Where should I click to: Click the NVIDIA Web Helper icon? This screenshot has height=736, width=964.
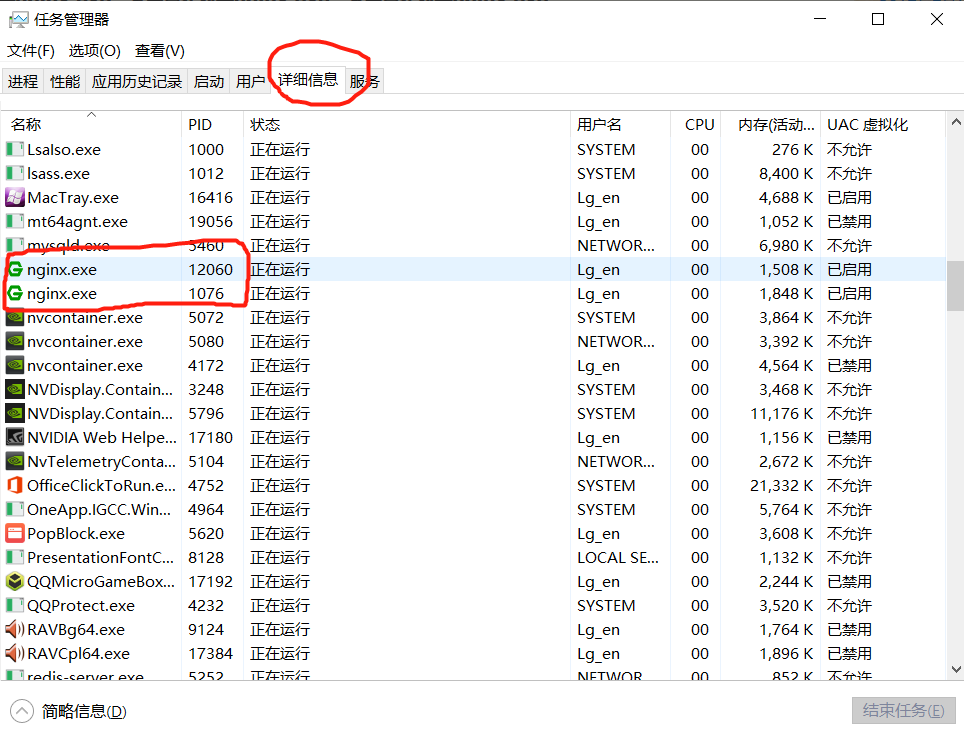click(15, 437)
